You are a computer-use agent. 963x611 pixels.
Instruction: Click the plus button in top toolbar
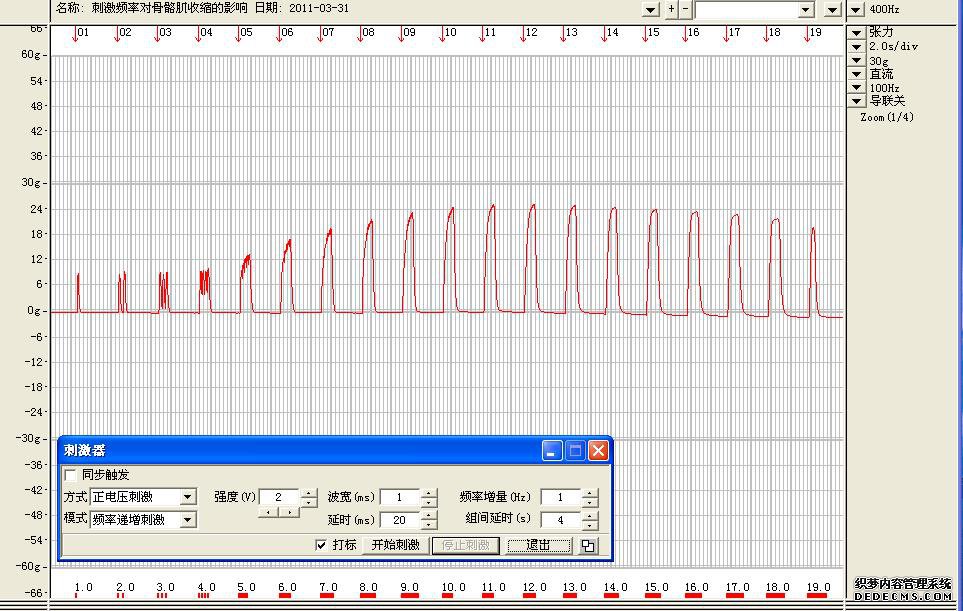click(671, 9)
